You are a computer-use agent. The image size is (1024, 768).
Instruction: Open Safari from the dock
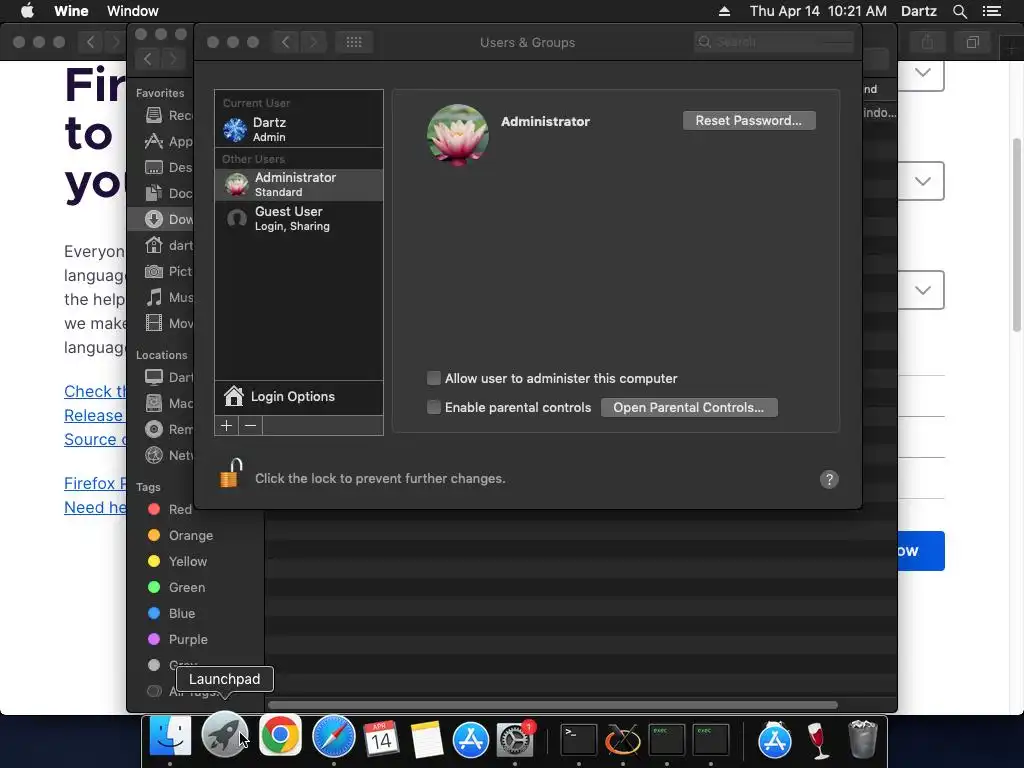[x=334, y=737]
